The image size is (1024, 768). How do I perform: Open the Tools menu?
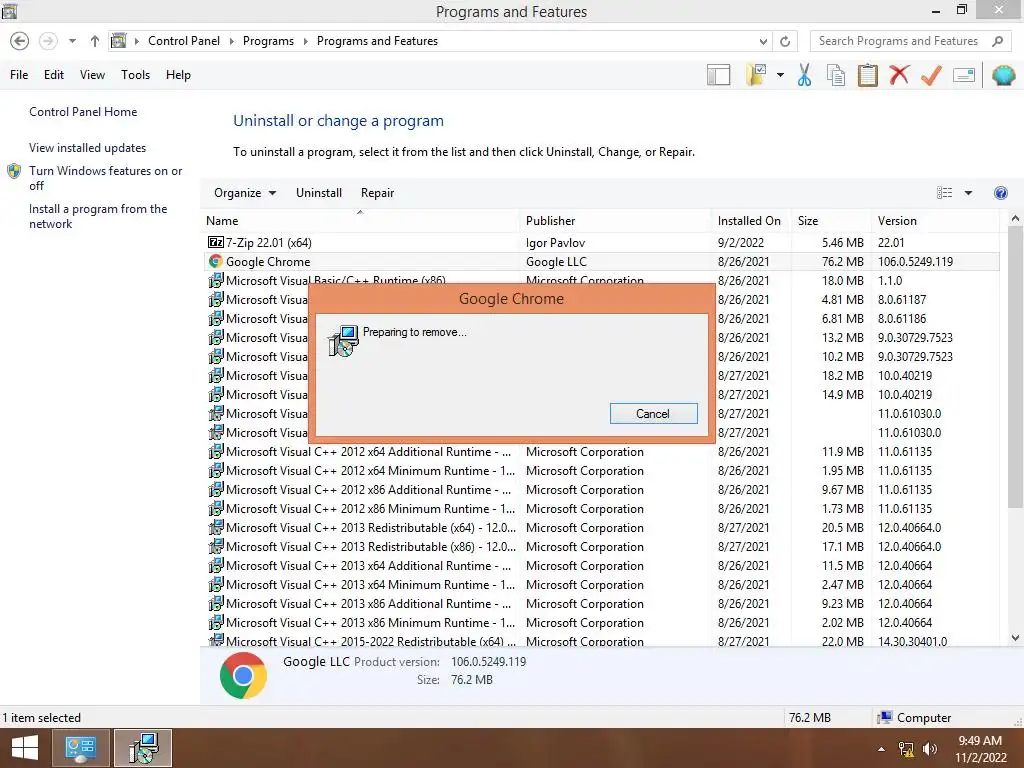point(135,75)
